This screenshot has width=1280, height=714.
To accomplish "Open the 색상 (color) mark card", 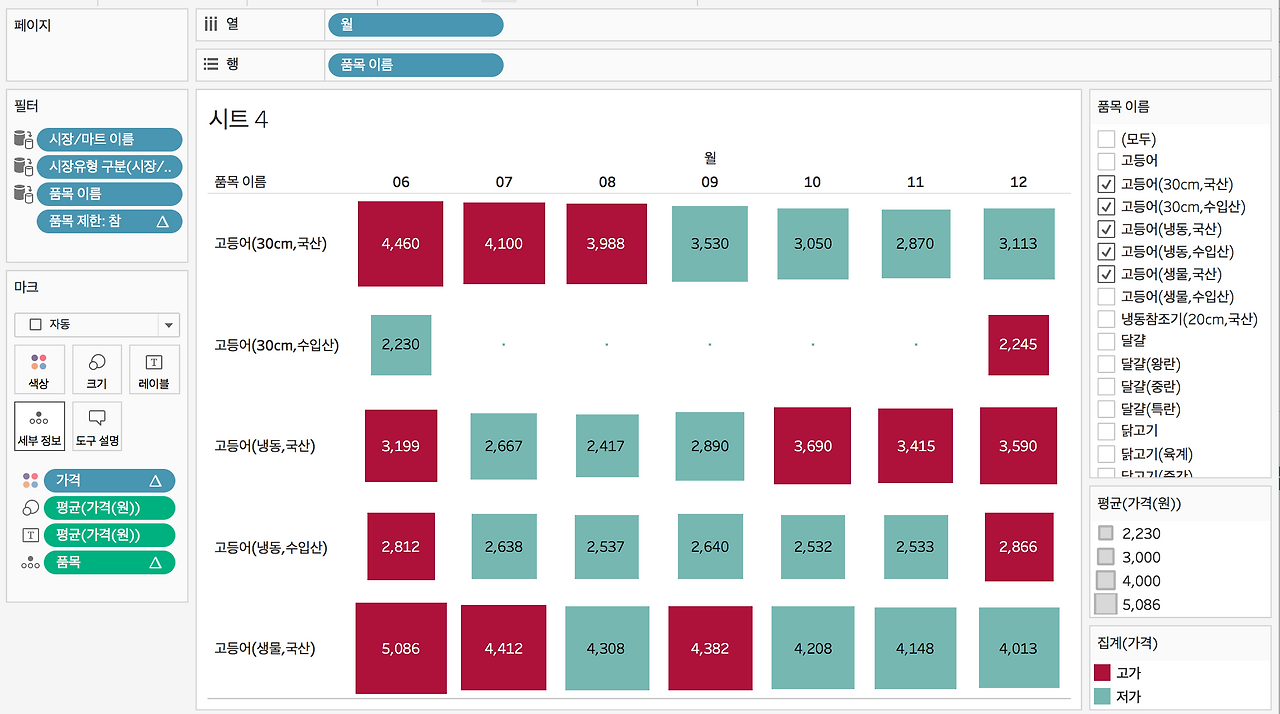I will click(39, 369).
